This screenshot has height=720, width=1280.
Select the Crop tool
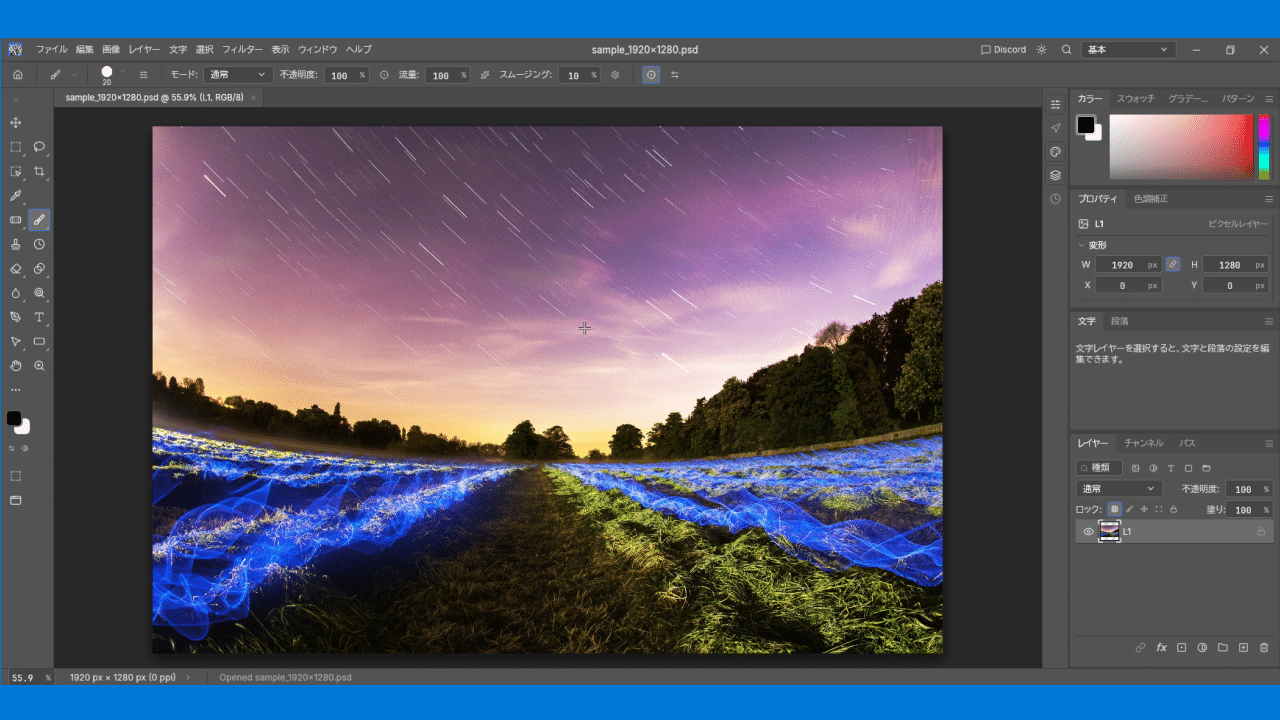point(39,171)
